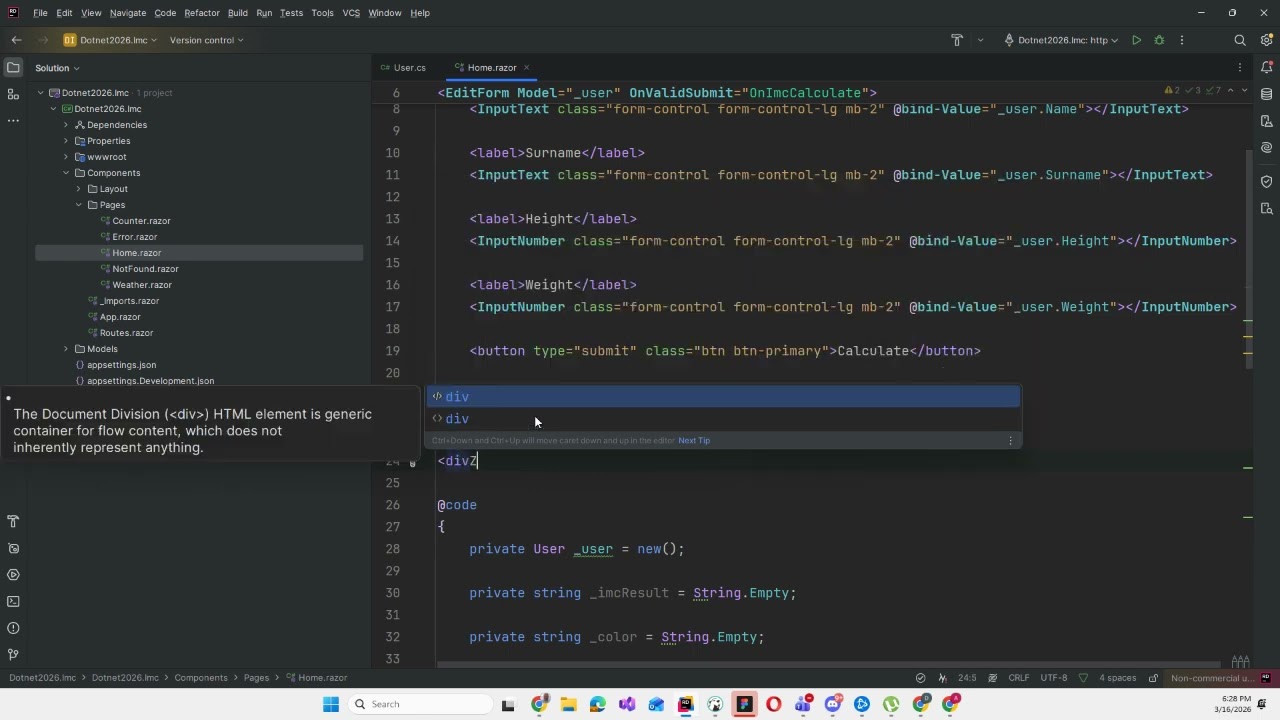Image resolution: width=1280 pixels, height=720 pixels.
Task: Select the highlighted div completion suggestion
Action: pos(724,397)
